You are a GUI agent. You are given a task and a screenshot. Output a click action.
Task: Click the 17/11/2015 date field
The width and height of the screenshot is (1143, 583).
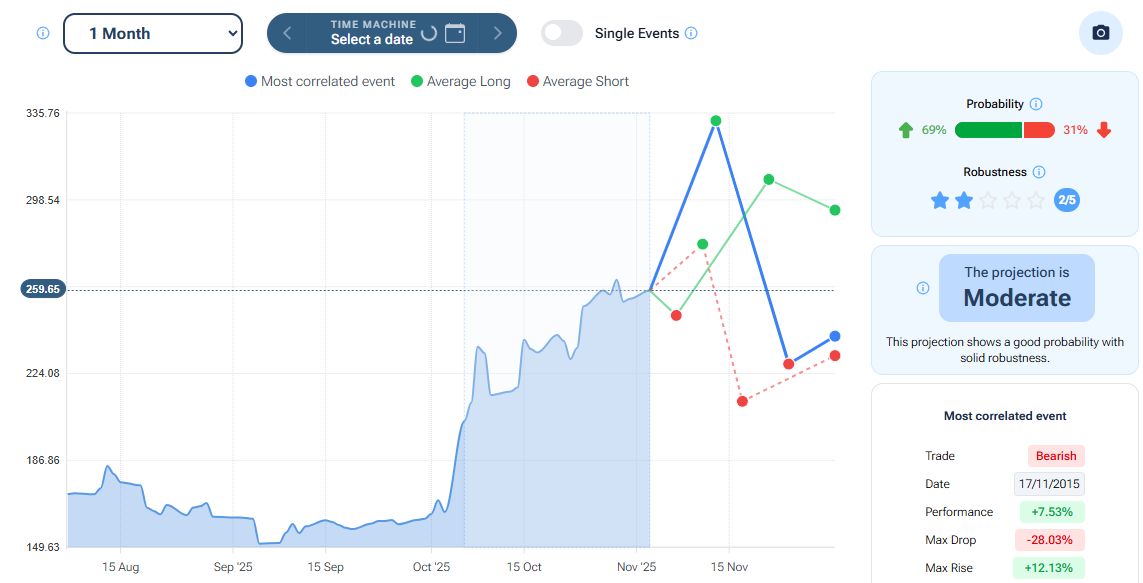[1048, 484]
